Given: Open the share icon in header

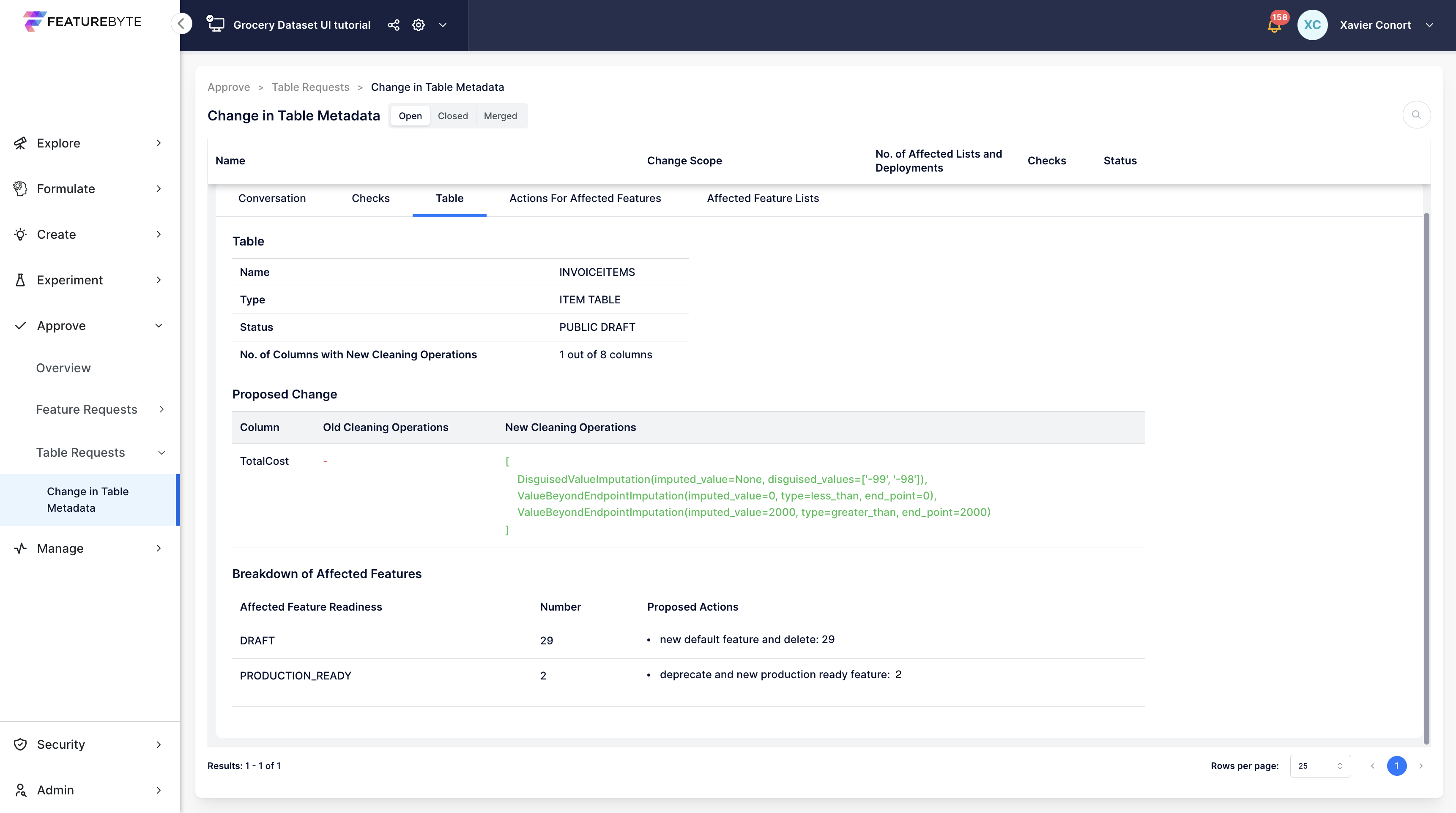Looking at the screenshot, I should tap(394, 25).
